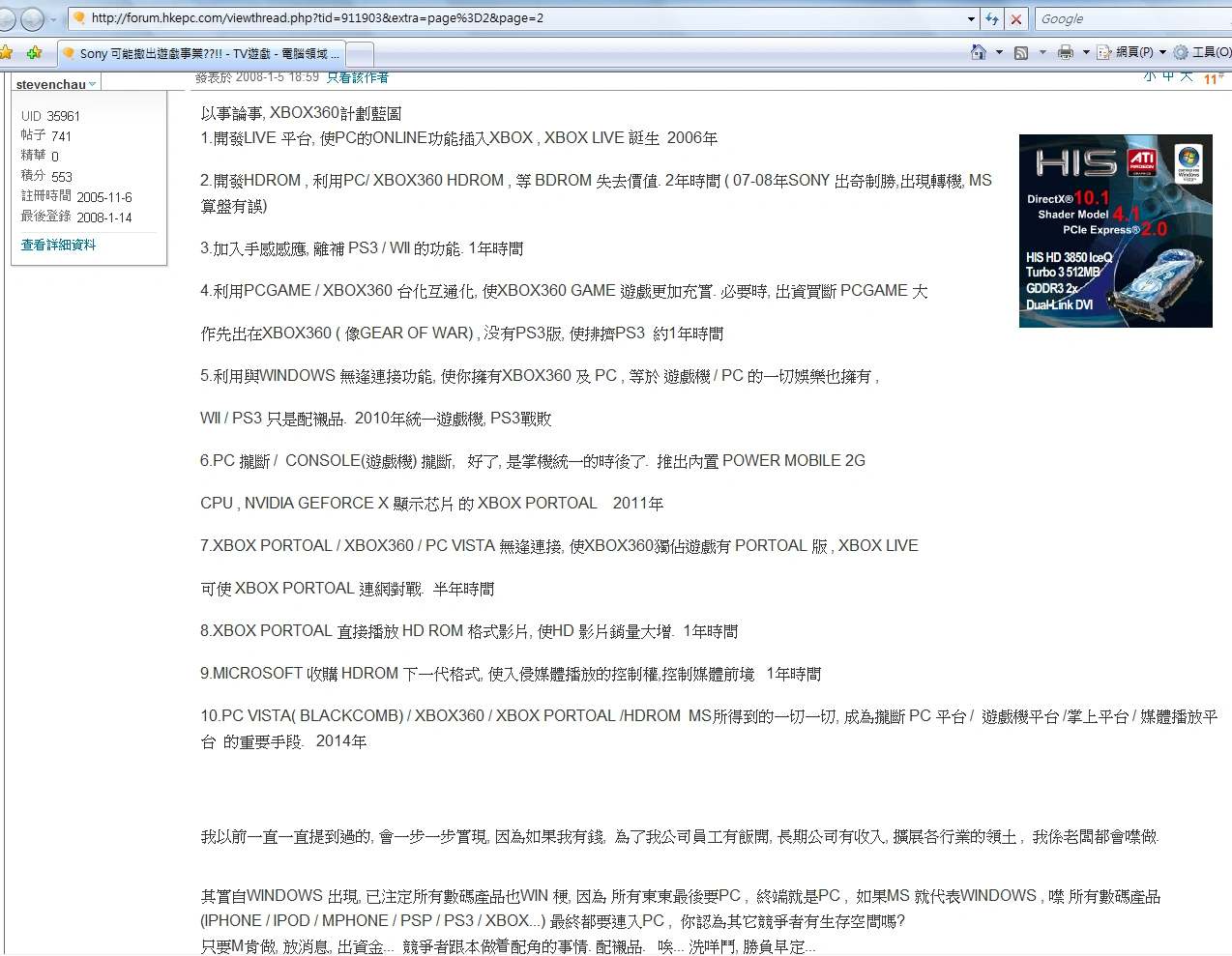This screenshot has height=956, width=1232.
Task: Click the 最後登錄 2008-1-14 text
Action: point(76,217)
